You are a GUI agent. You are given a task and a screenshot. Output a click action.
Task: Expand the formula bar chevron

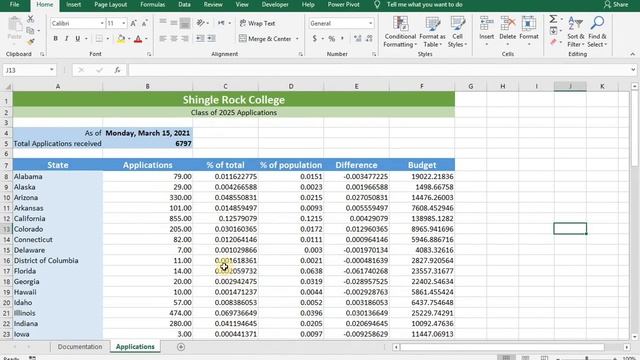(633, 70)
